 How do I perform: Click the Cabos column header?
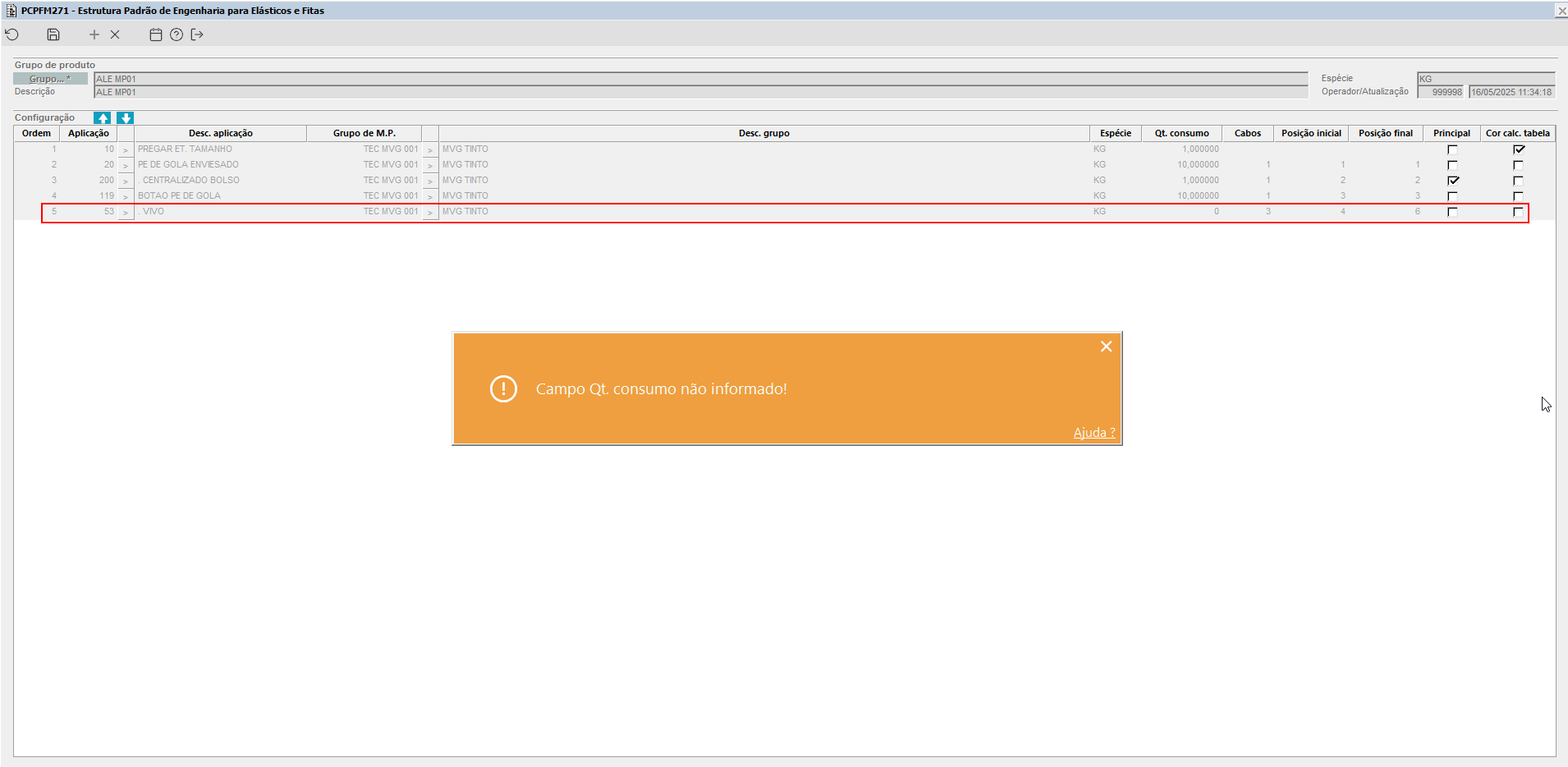1248,133
